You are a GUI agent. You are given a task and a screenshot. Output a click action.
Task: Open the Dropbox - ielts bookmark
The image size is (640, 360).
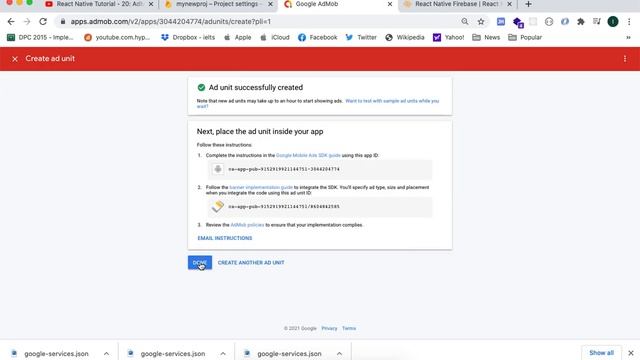pyautogui.click(x=188, y=38)
